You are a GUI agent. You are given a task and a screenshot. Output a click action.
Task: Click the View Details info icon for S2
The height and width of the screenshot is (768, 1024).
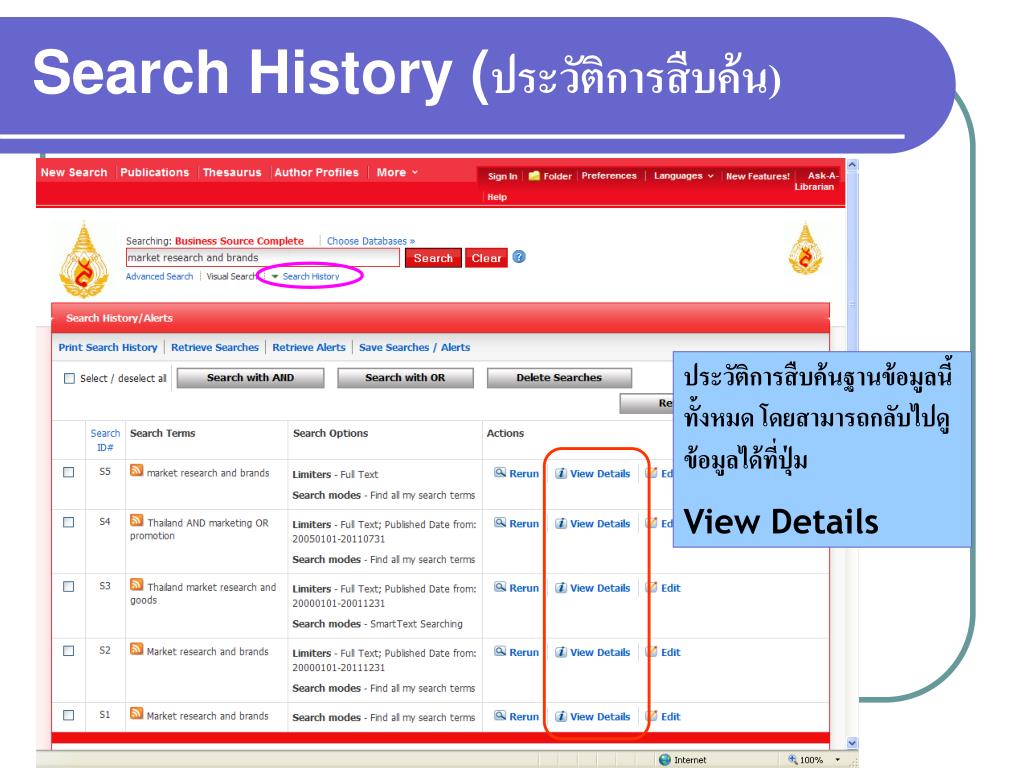pyautogui.click(x=561, y=652)
